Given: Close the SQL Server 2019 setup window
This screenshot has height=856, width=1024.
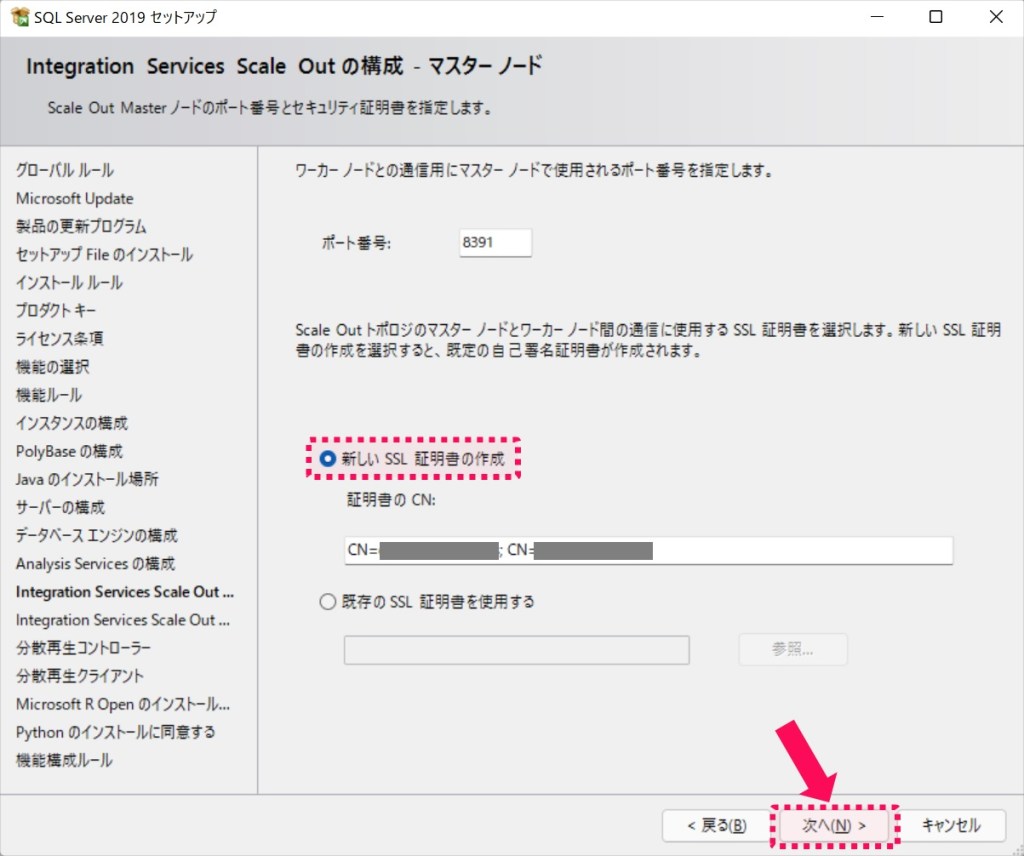Looking at the screenshot, I should 996,17.
